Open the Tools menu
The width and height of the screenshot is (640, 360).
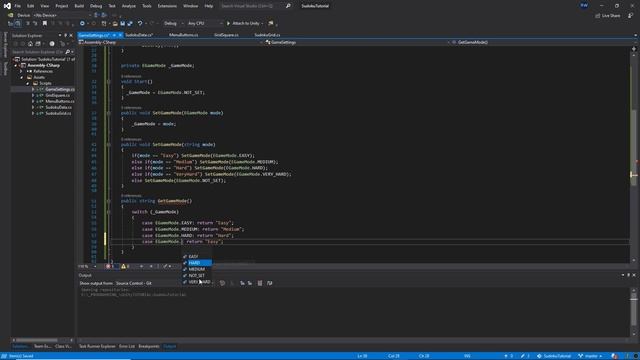[x=147, y=6]
